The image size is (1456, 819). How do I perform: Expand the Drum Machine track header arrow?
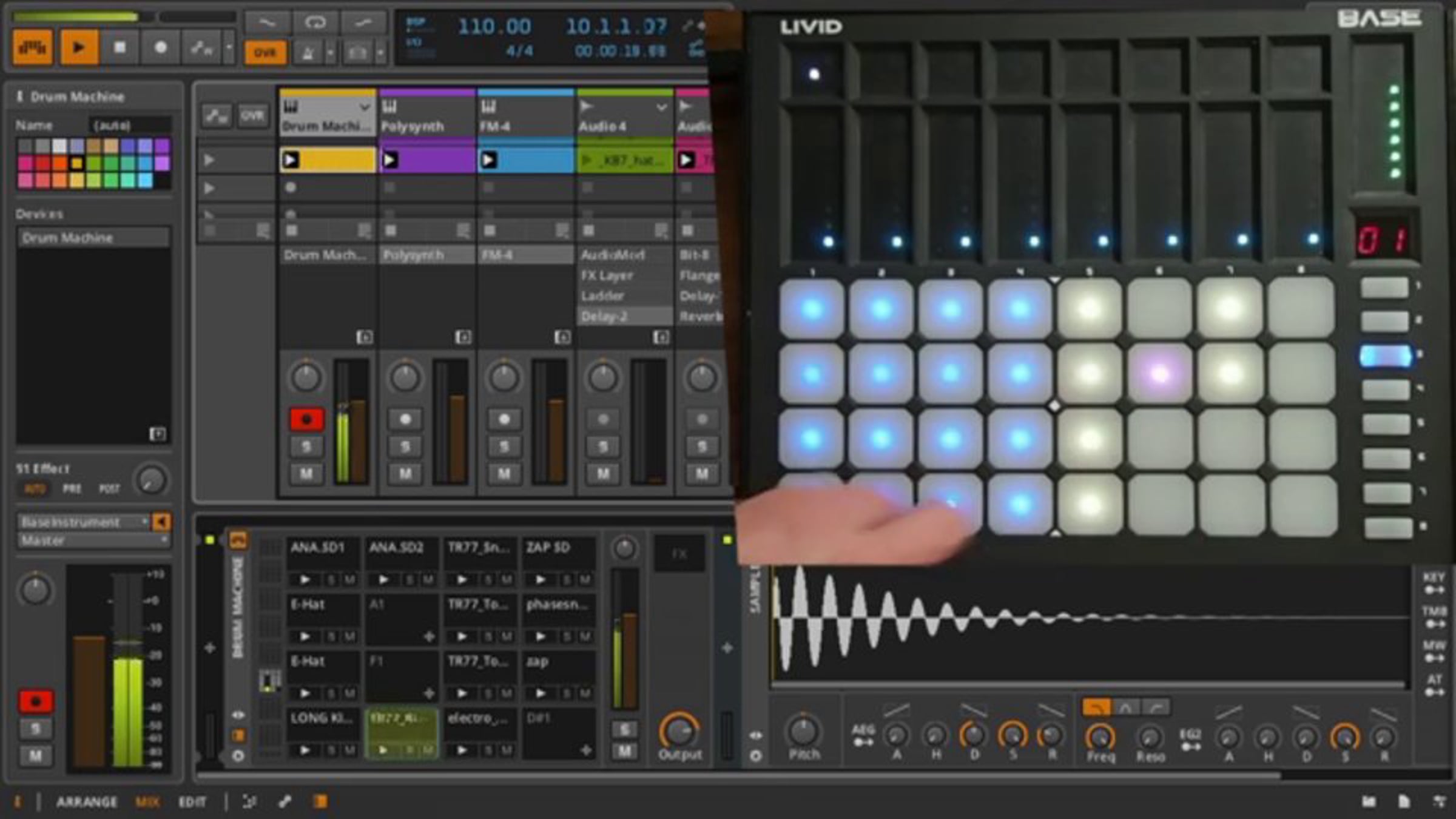click(x=364, y=107)
